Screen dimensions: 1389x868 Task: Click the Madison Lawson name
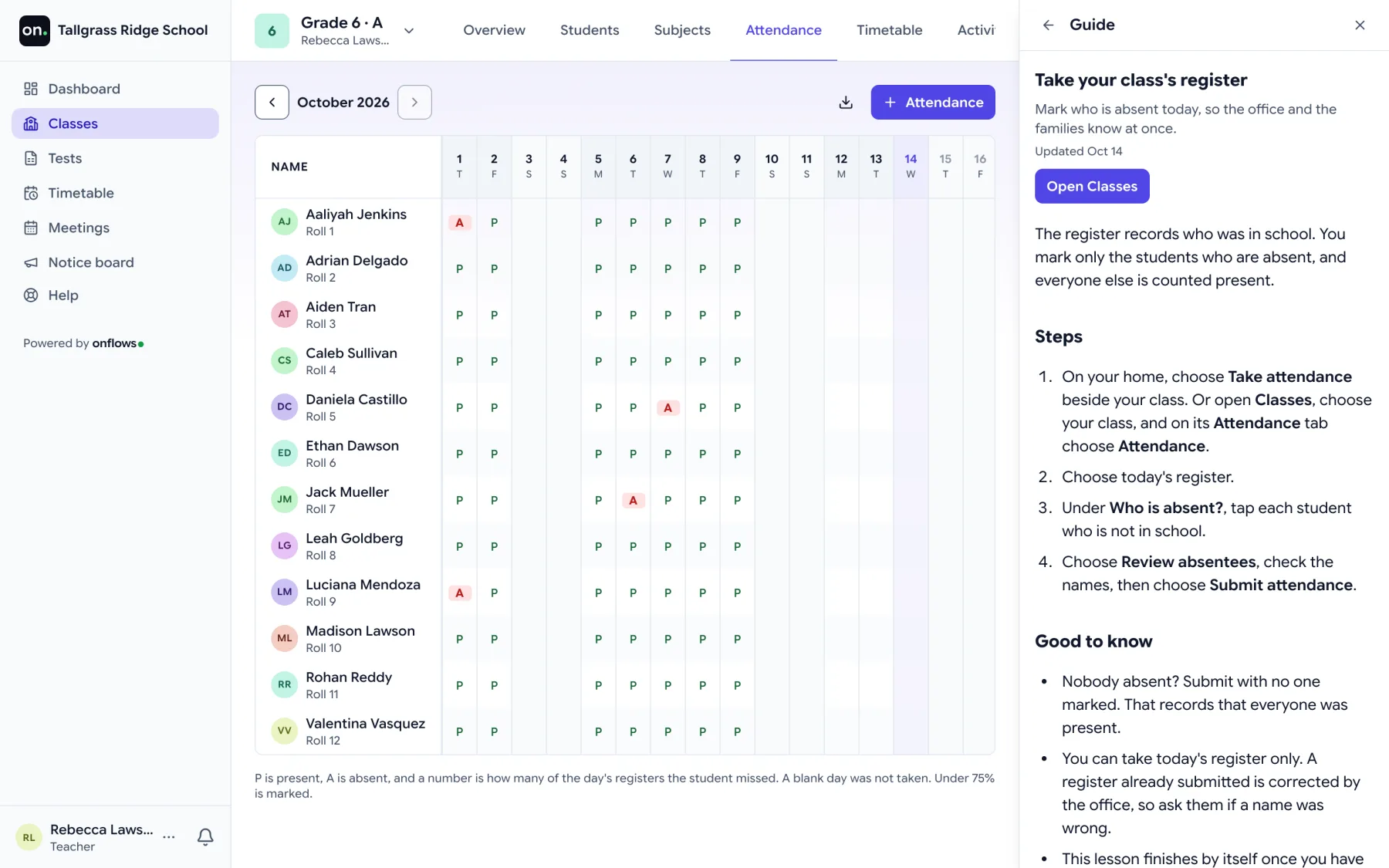point(360,630)
